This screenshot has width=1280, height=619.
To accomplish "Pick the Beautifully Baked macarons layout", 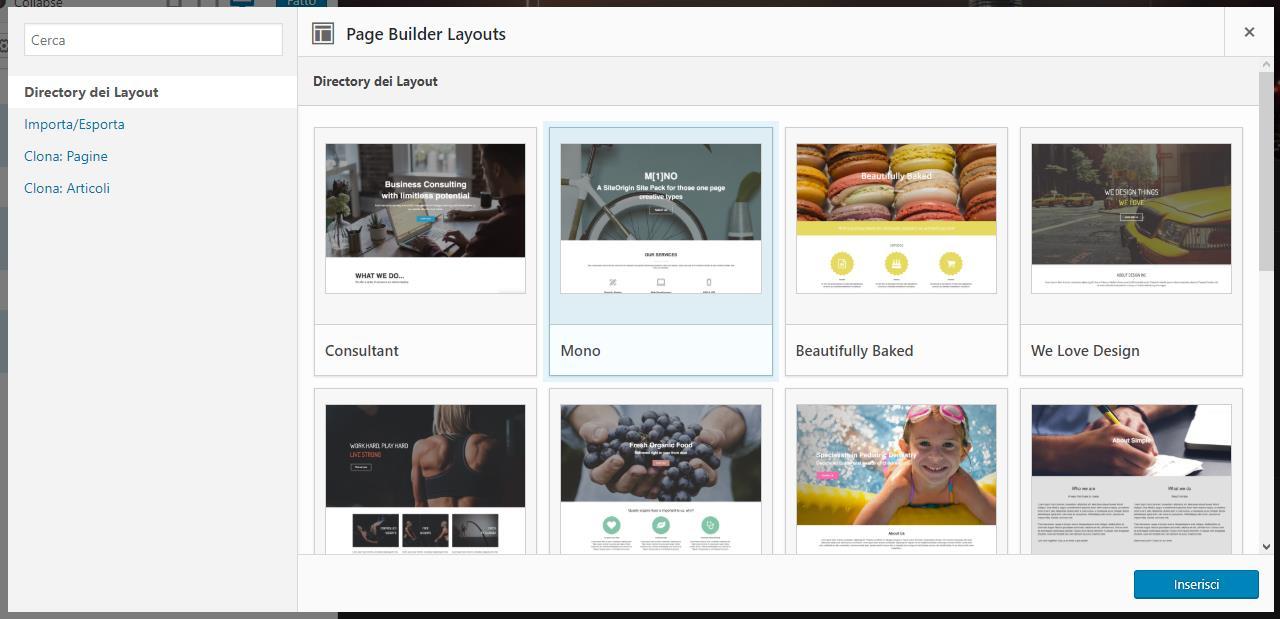I will click(x=896, y=218).
